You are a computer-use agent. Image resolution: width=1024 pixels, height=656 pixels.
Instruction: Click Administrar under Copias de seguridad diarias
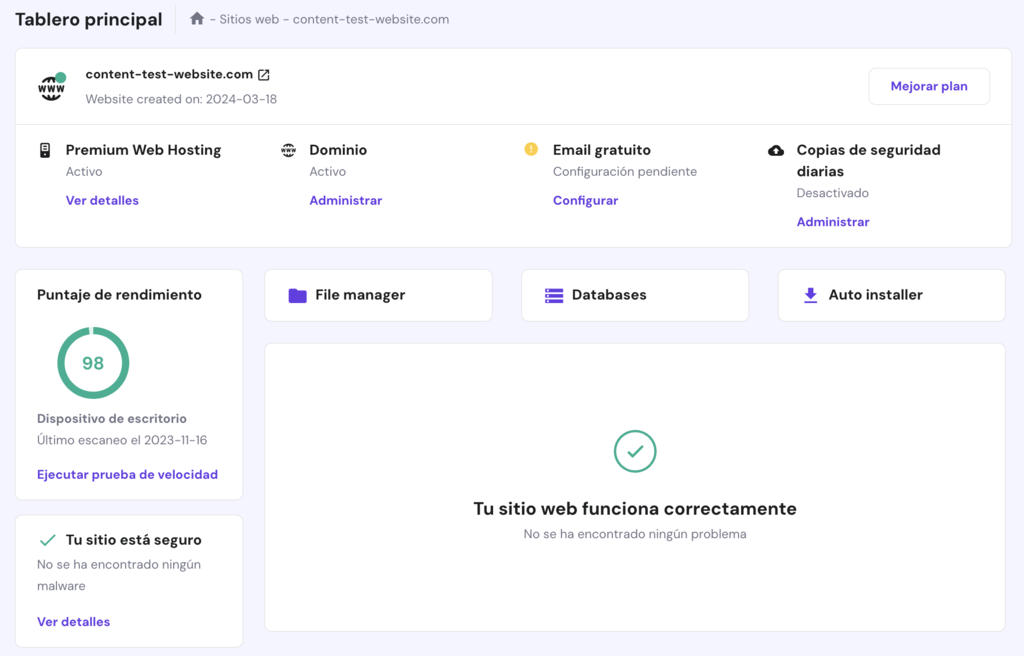[833, 221]
